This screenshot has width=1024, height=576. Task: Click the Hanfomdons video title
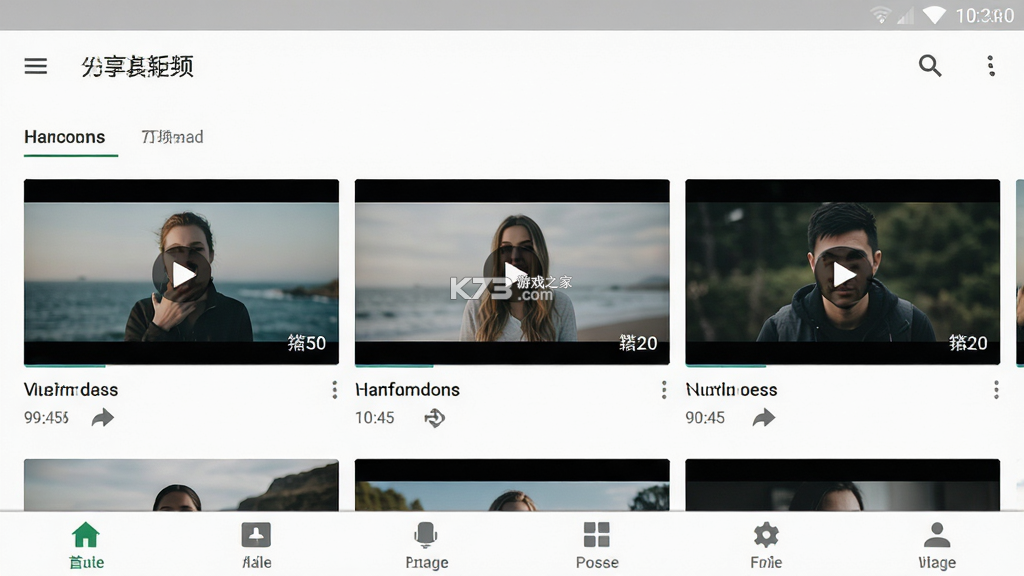point(408,390)
